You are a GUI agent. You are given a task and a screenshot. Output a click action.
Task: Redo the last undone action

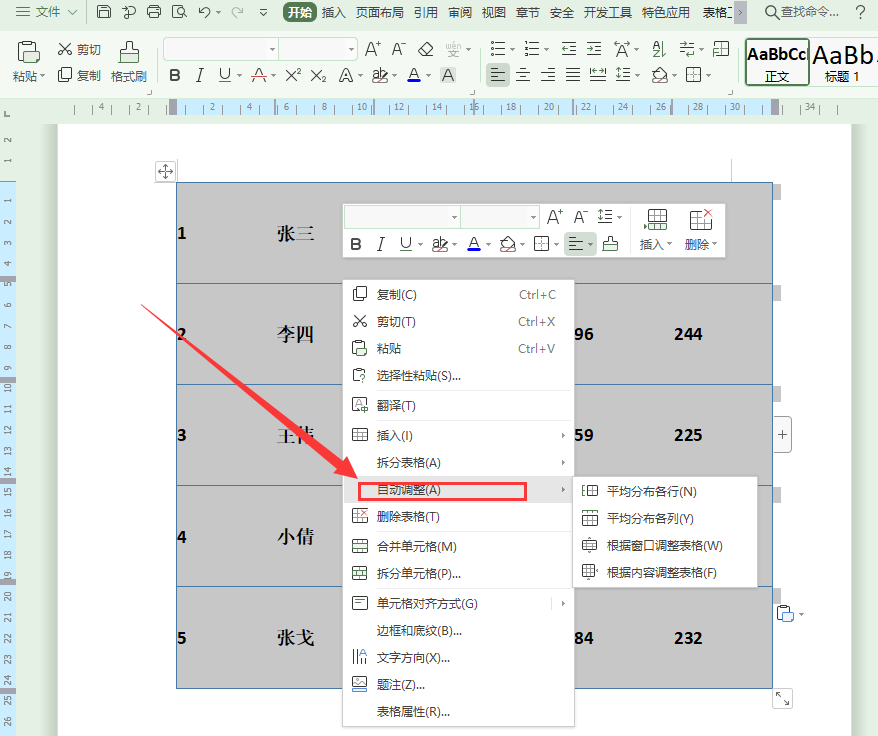tap(238, 12)
